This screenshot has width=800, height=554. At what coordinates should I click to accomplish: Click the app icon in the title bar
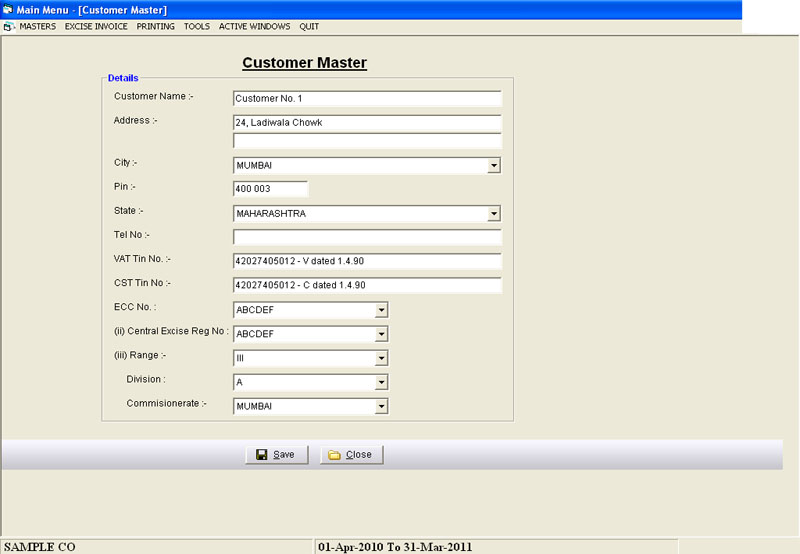click(x=8, y=9)
